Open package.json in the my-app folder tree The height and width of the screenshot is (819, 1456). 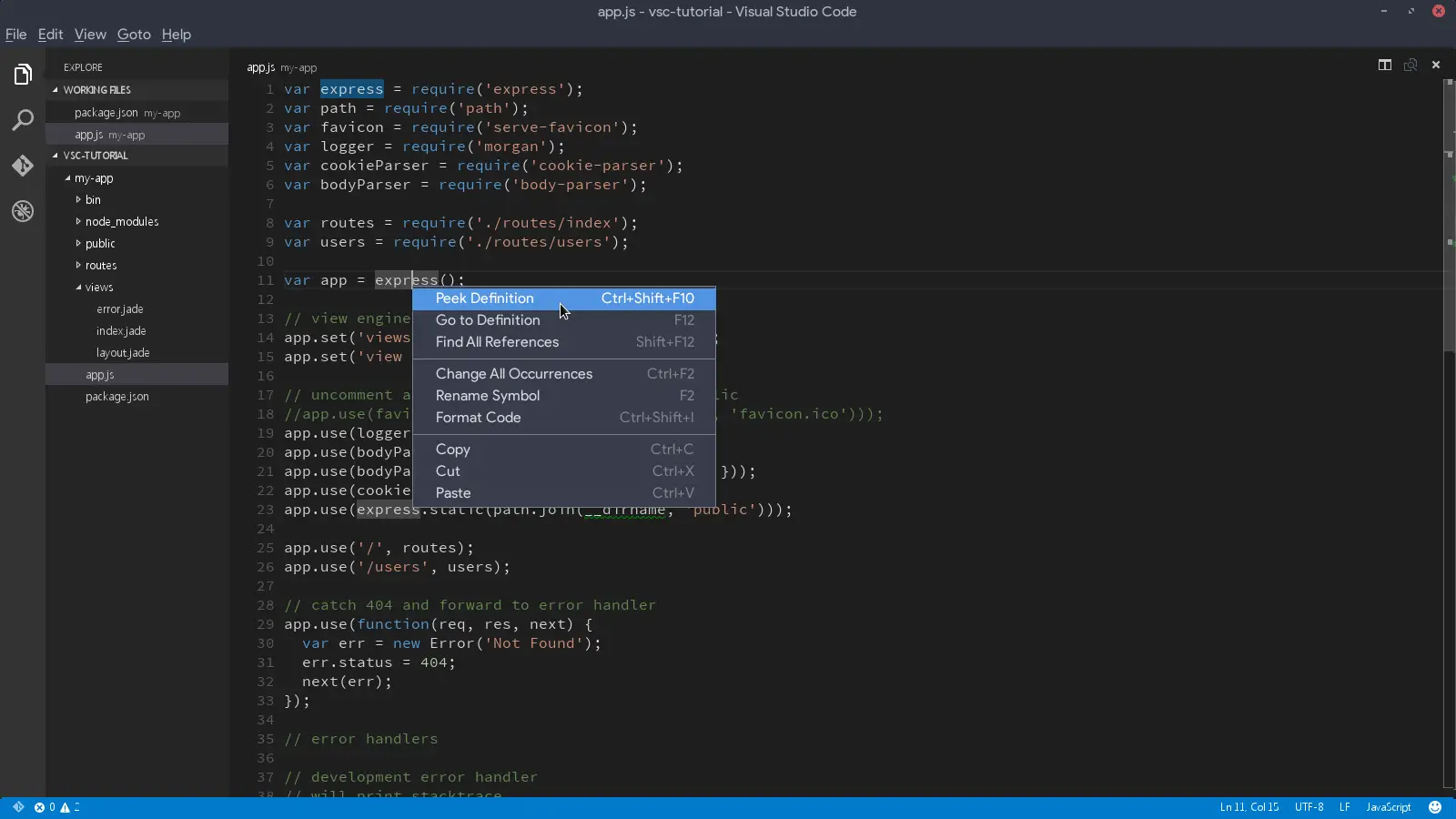pos(137,397)
